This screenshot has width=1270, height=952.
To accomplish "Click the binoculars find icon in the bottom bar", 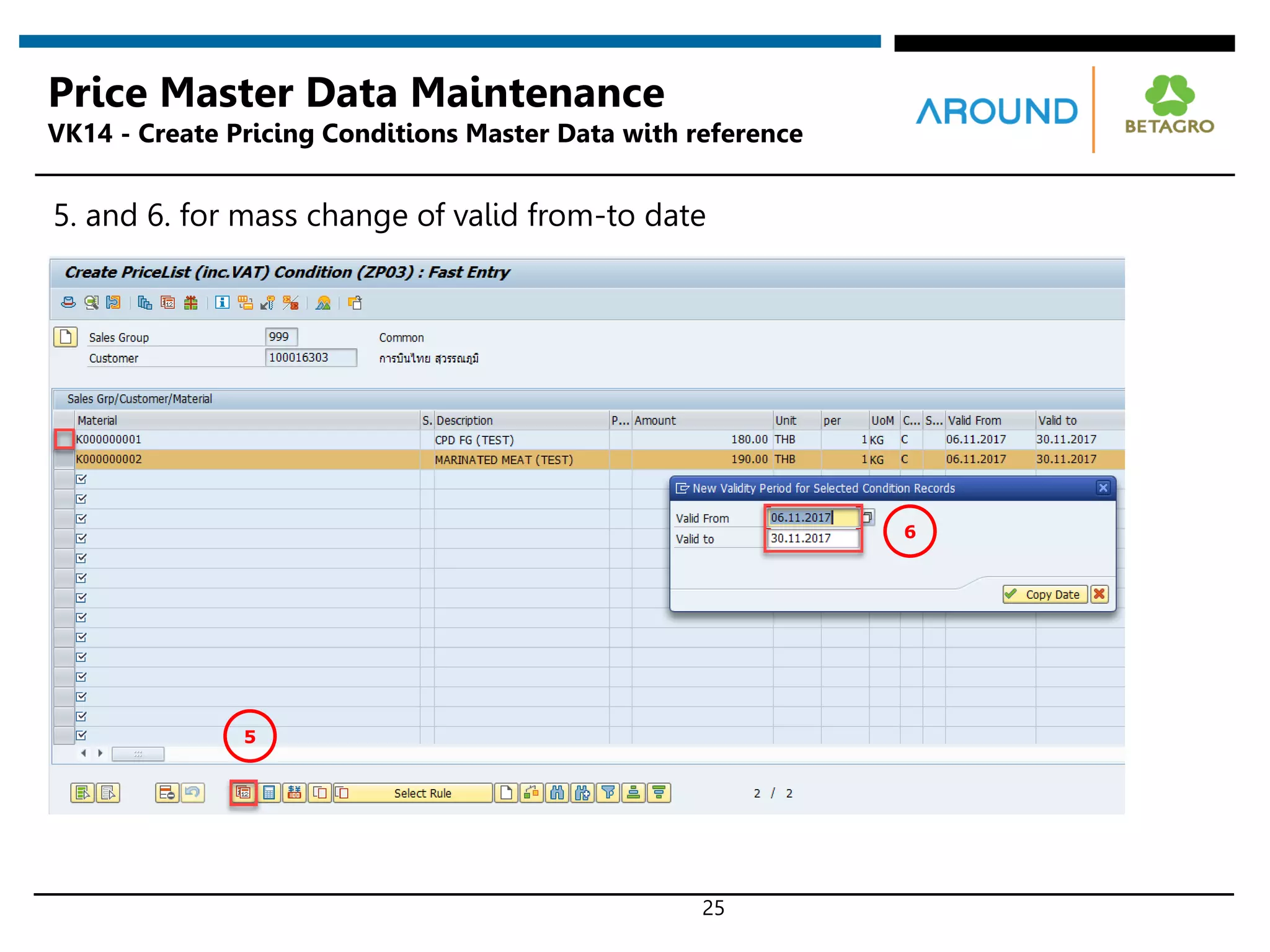I will (557, 793).
